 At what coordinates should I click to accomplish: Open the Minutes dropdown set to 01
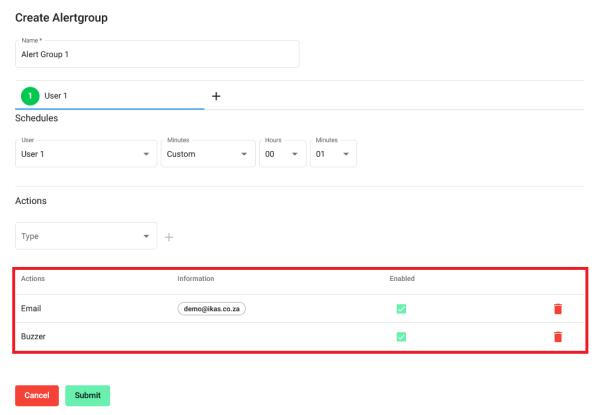(333, 154)
